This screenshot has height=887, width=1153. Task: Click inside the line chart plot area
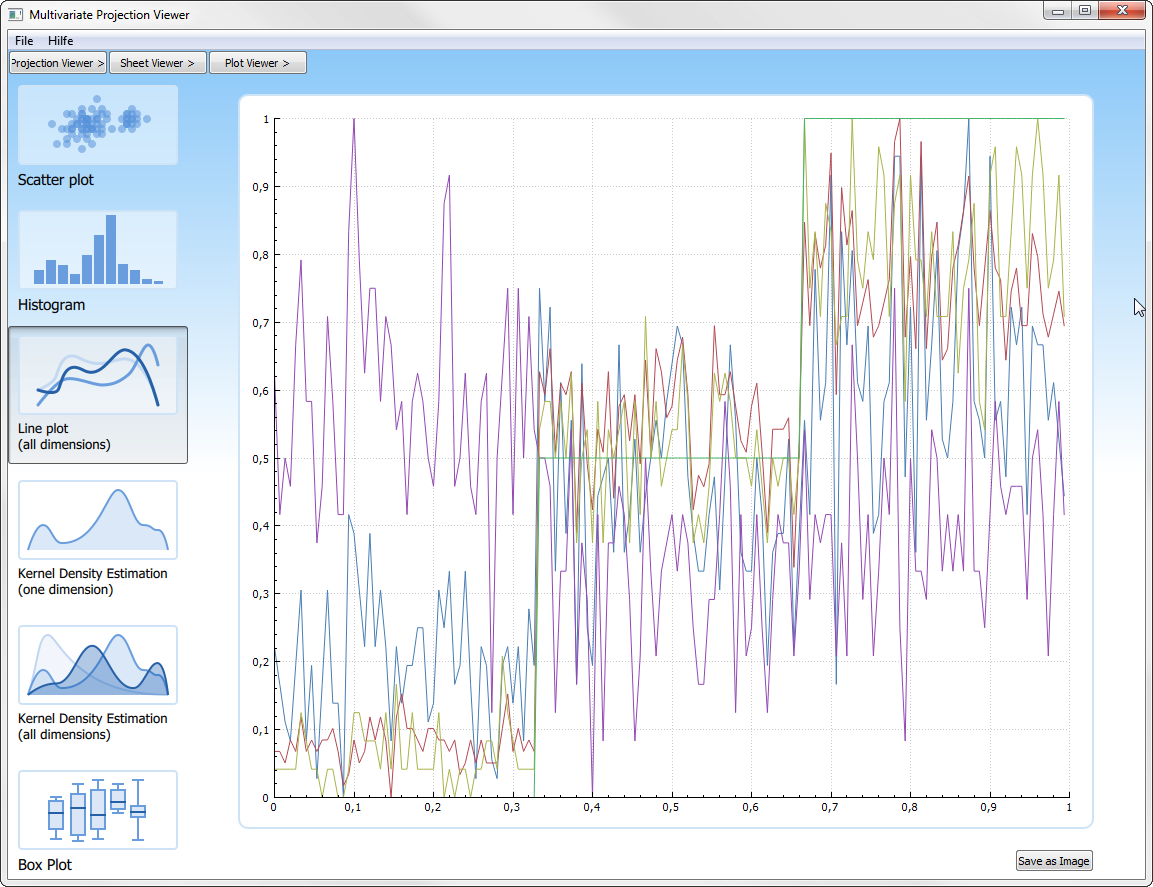pyautogui.click(x=670, y=460)
